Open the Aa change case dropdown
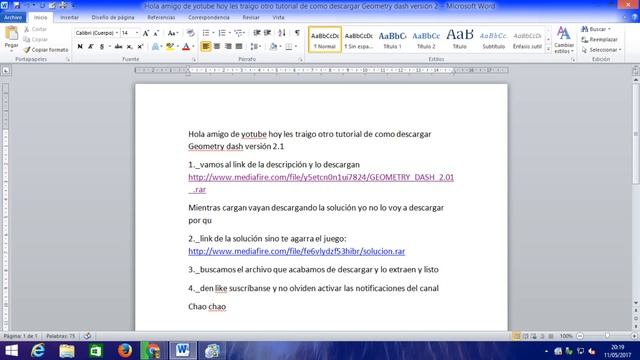Image resolution: width=640 pixels, height=360 pixels. pos(173,33)
